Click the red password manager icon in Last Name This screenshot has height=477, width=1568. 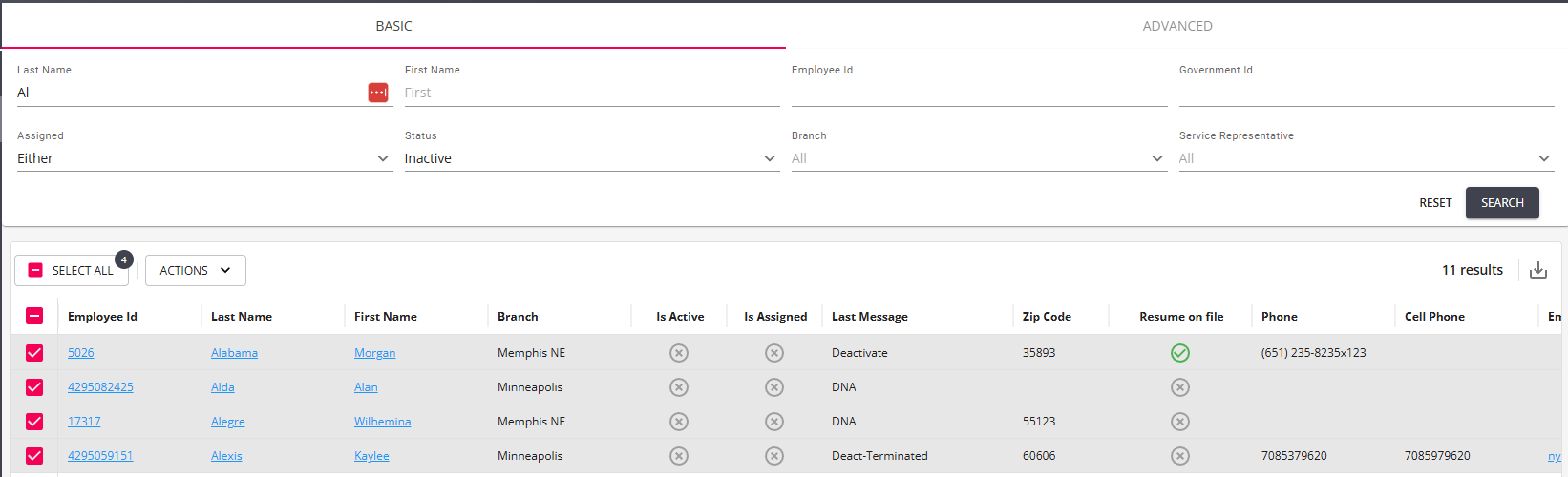pos(378,93)
